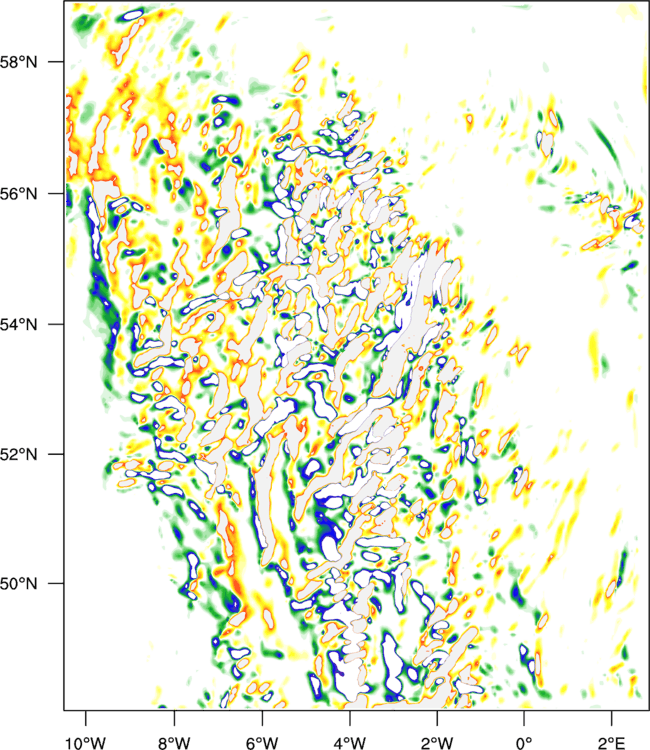Click the tick mark beside 50°N
Image resolution: width=650 pixels, height=750 pixels.
56,584
